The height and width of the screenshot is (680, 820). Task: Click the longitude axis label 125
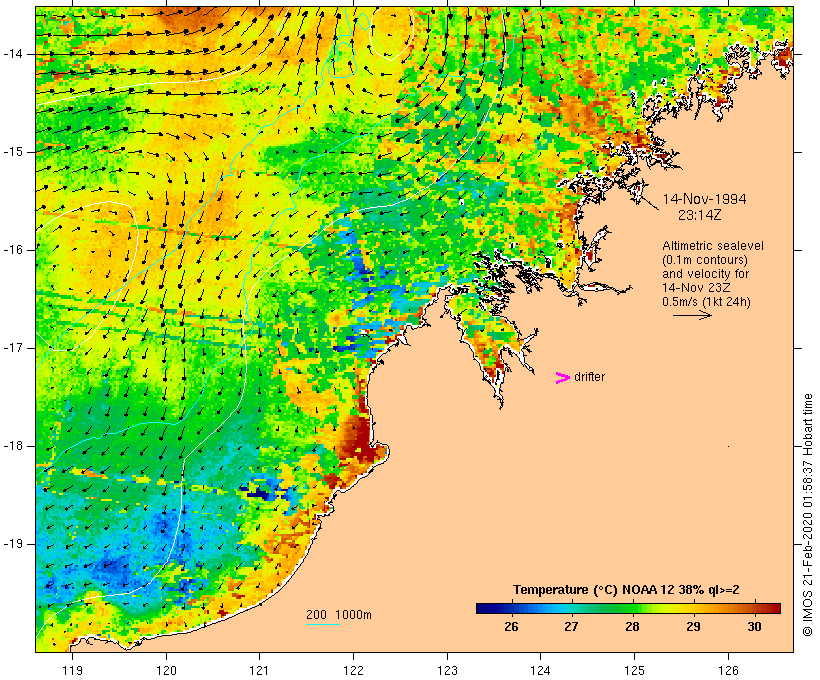[x=634, y=670]
